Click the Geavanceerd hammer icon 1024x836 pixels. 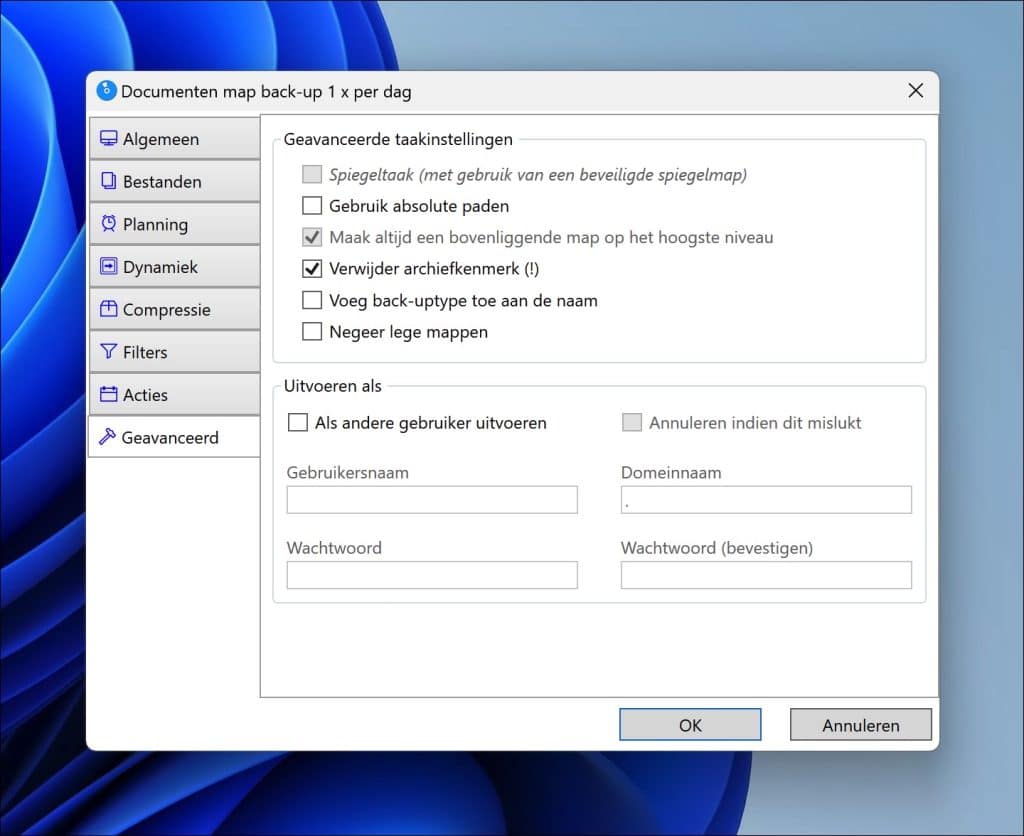[x=107, y=437]
